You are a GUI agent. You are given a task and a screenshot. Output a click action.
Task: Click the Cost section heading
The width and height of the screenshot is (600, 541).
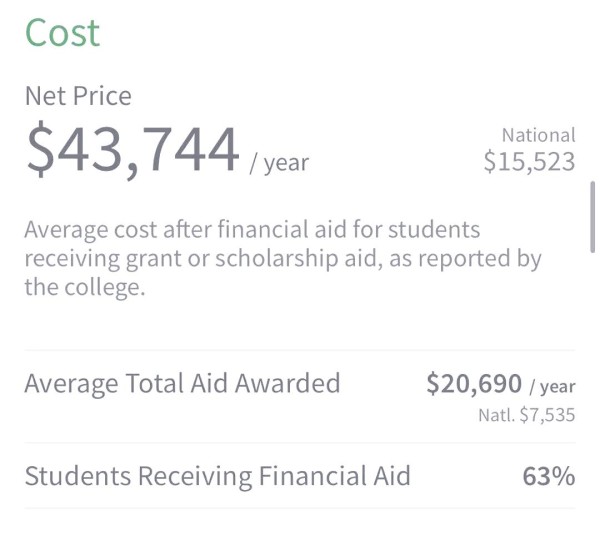(62, 33)
